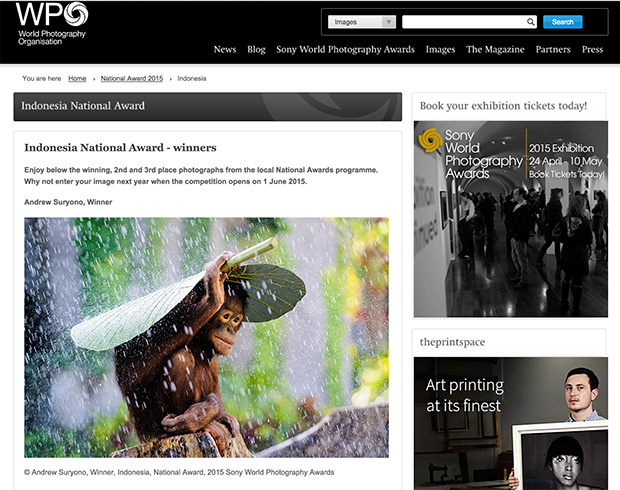Click the 'Andrew Suryono, Winner' caption text
This screenshot has height=490, width=620.
[x=68, y=202]
